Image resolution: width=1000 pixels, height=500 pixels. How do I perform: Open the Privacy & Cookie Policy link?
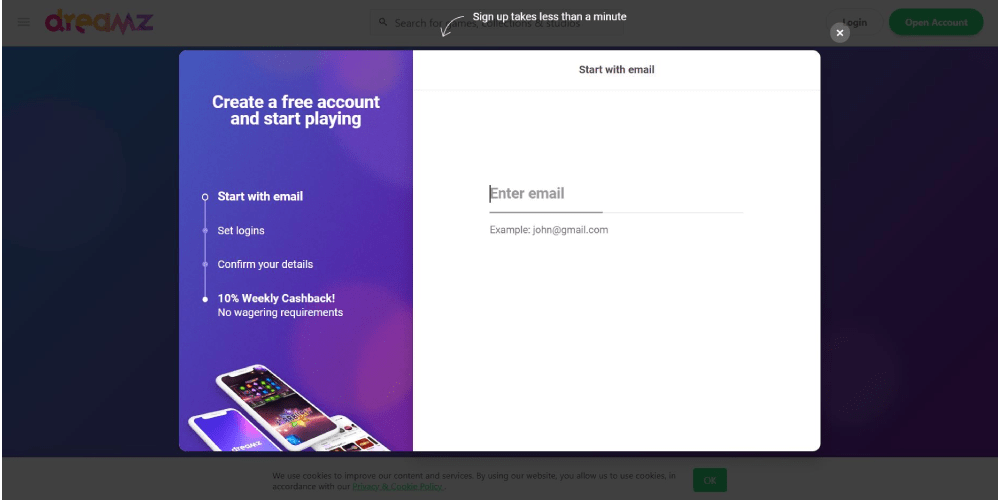397,487
